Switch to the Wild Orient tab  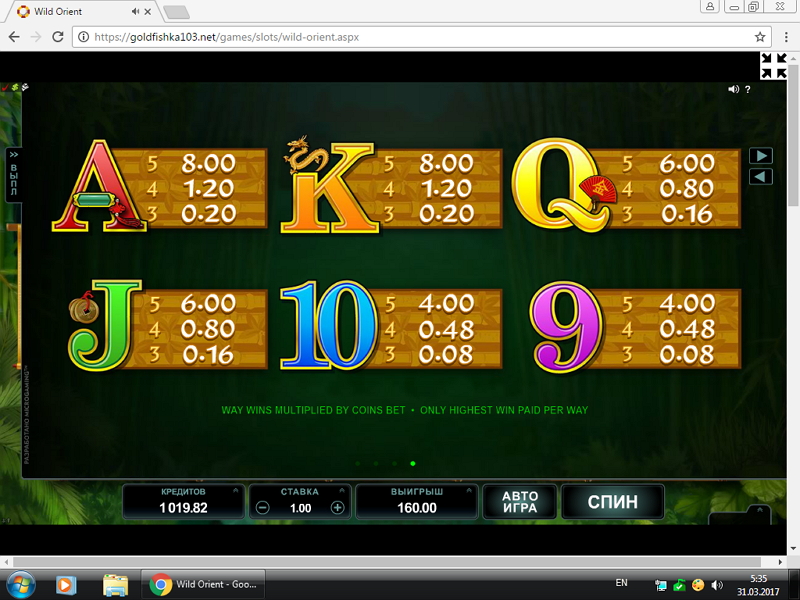80,11
